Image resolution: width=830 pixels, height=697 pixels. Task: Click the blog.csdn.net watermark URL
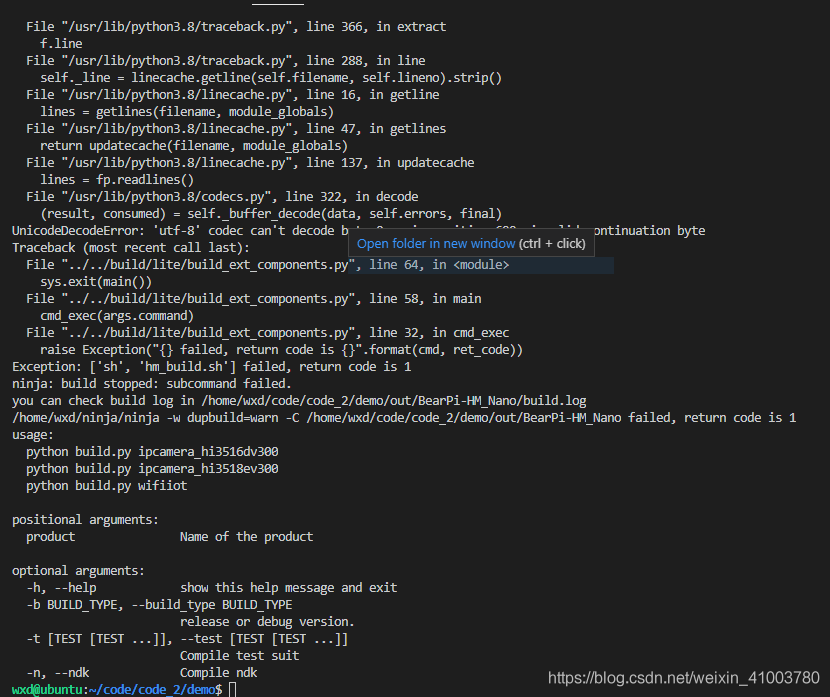[x=683, y=677]
